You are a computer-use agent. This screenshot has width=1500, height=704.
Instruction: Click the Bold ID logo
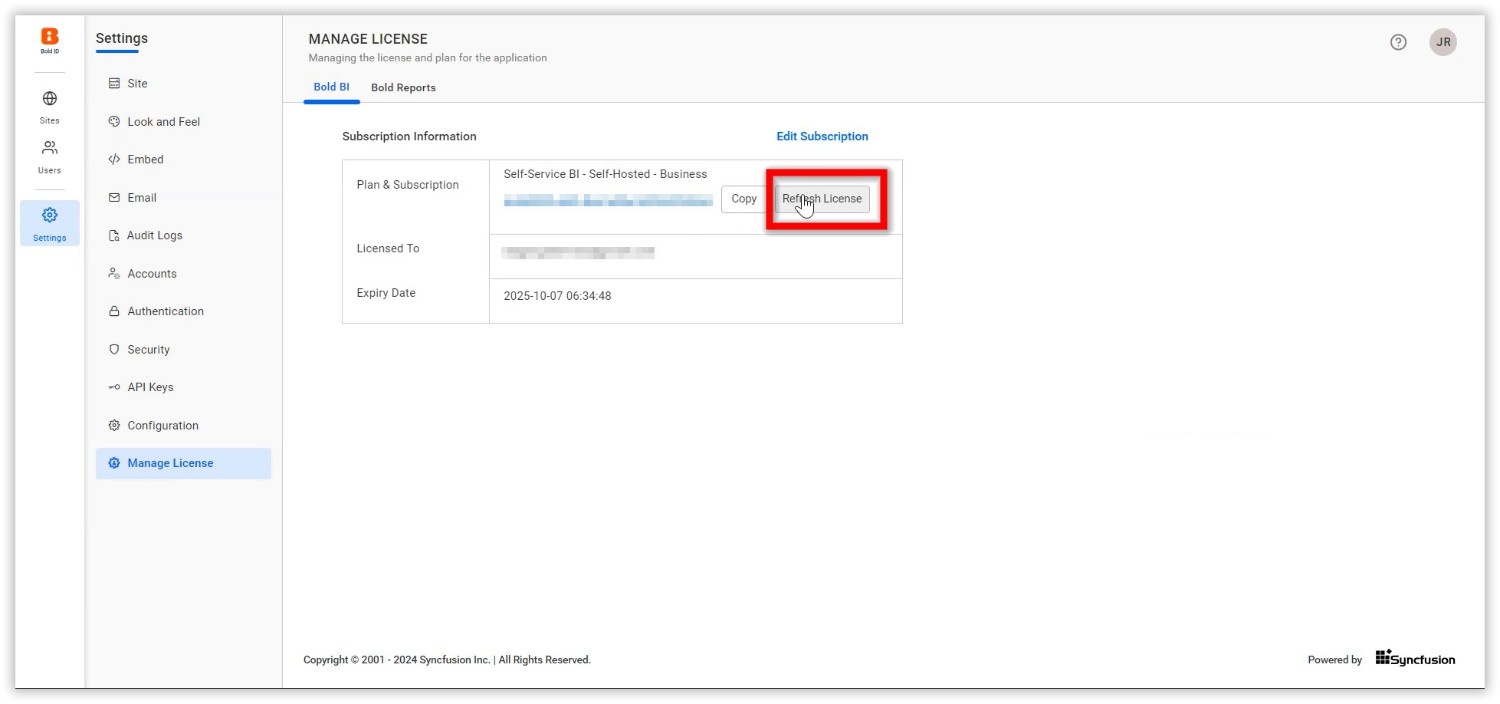point(49,35)
